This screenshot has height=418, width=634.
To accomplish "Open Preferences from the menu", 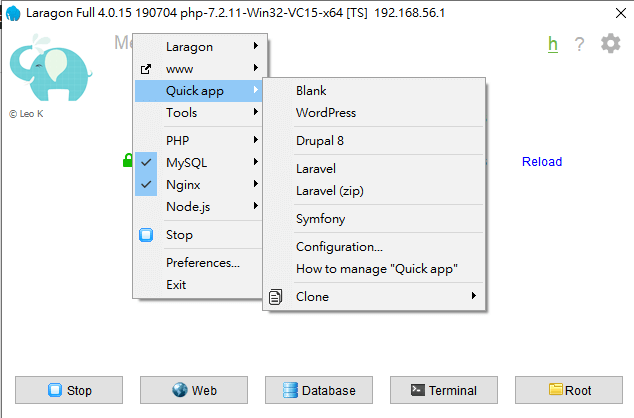I will click(x=203, y=263).
